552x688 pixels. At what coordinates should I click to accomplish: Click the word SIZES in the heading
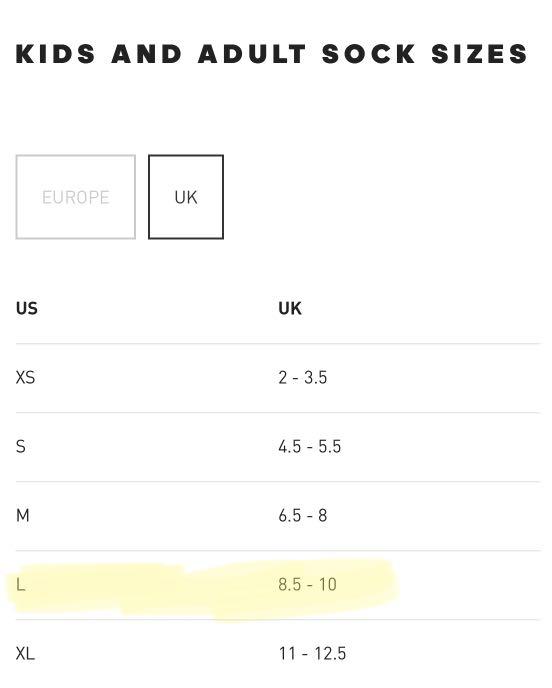[479, 54]
